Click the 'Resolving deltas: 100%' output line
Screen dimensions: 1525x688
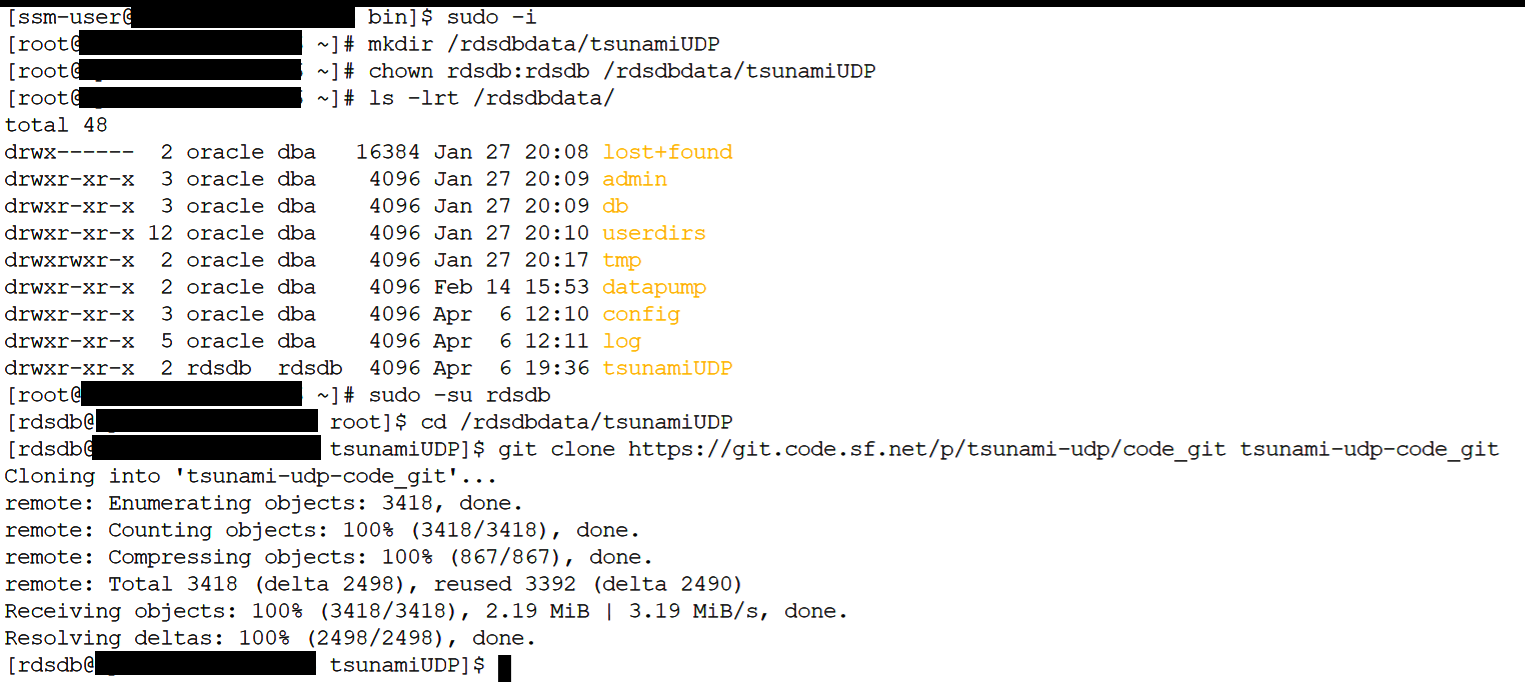pyautogui.click(x=270, y=638)
